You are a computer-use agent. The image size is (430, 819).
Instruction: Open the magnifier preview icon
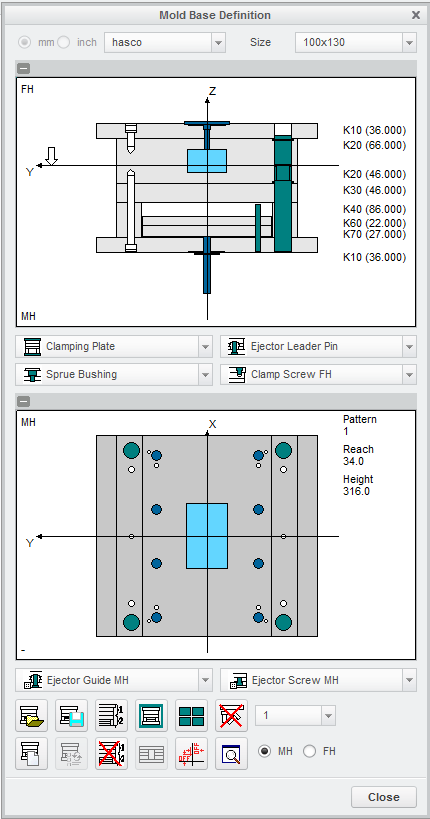pos(231,754)
